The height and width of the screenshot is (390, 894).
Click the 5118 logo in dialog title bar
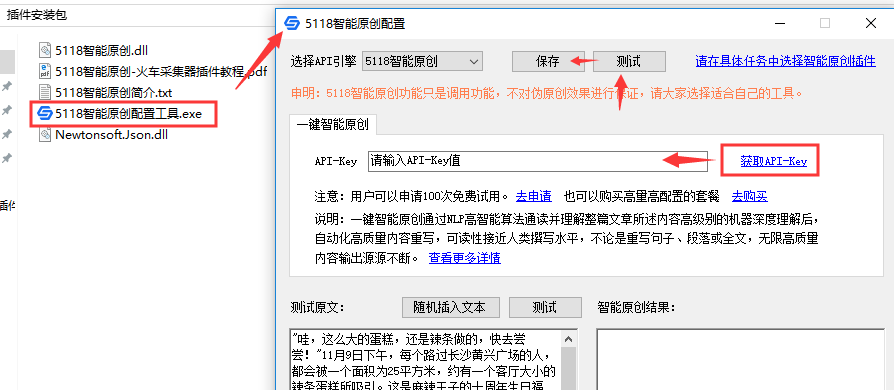pos(292,23)
